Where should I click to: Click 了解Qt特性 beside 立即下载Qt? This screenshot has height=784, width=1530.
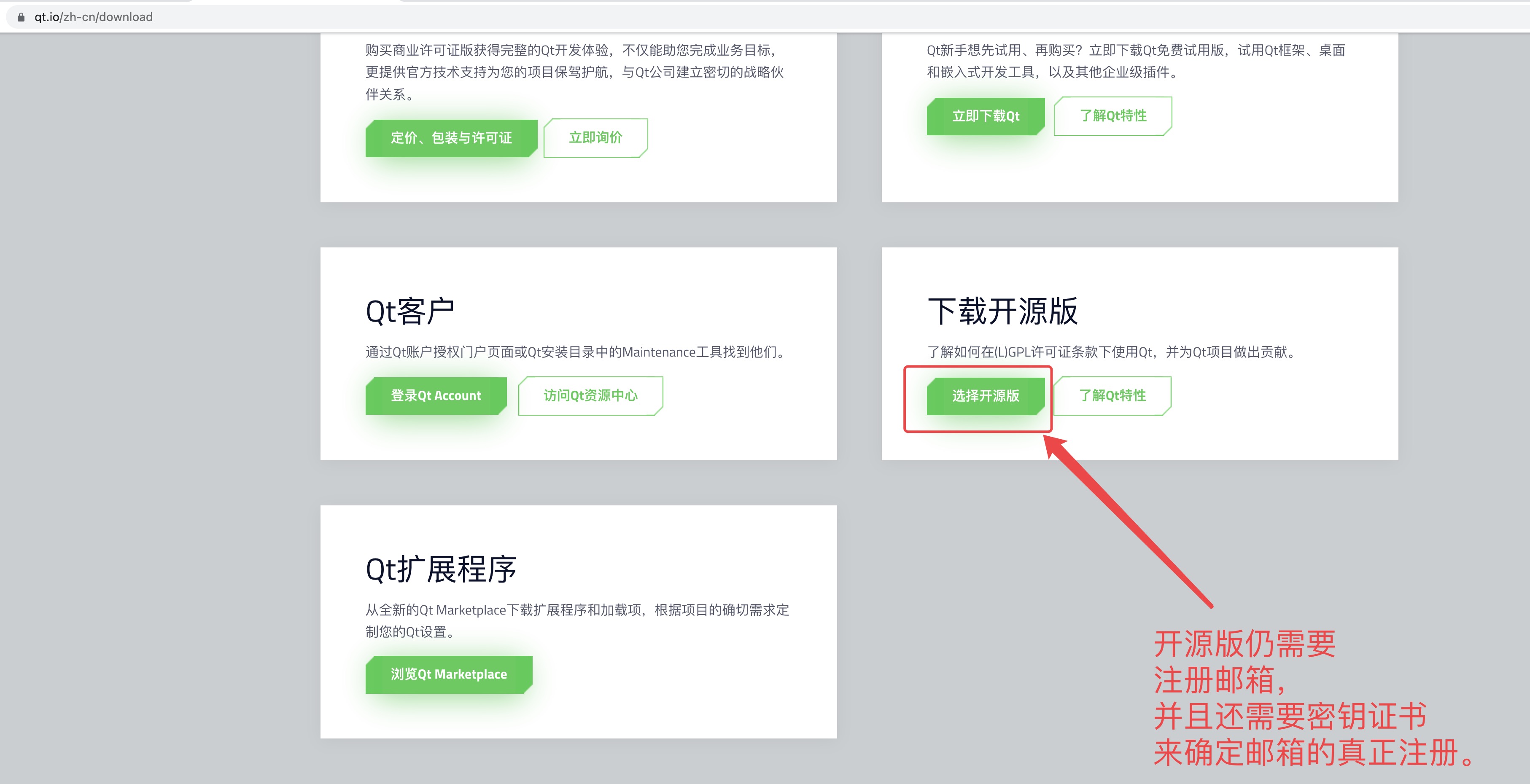1112,116
